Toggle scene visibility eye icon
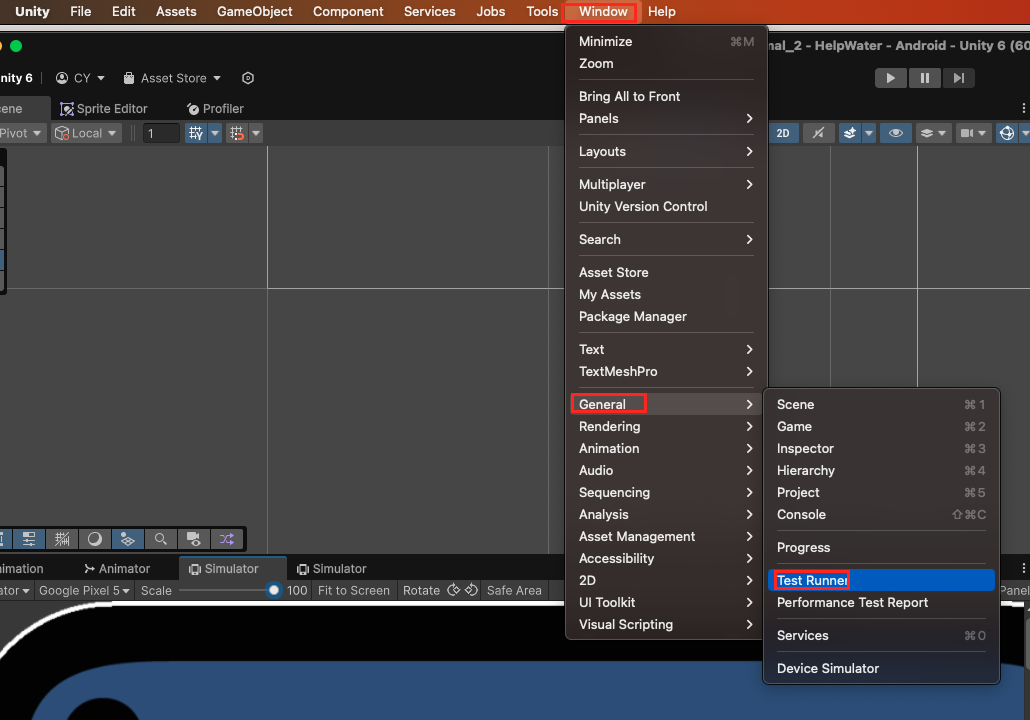Viewport: 1030px width, 720px height. (895, 133)
